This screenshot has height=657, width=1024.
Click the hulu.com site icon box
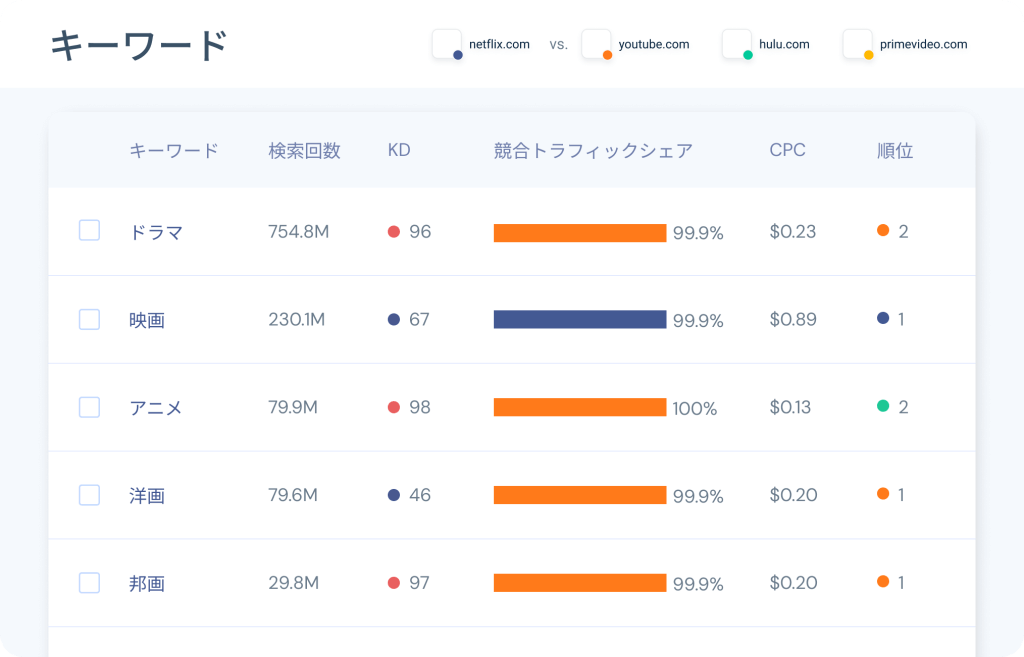coord(736,44)
